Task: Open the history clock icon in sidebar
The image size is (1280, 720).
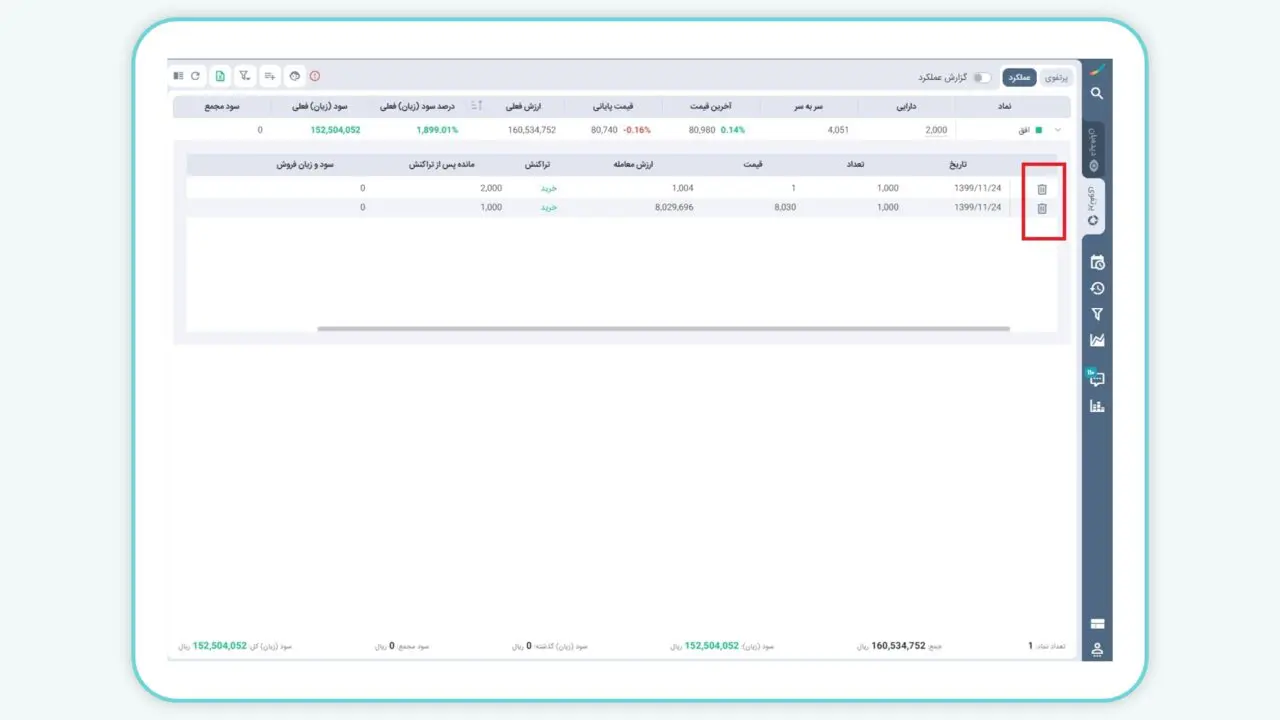Action: (x=1097, y=289)
